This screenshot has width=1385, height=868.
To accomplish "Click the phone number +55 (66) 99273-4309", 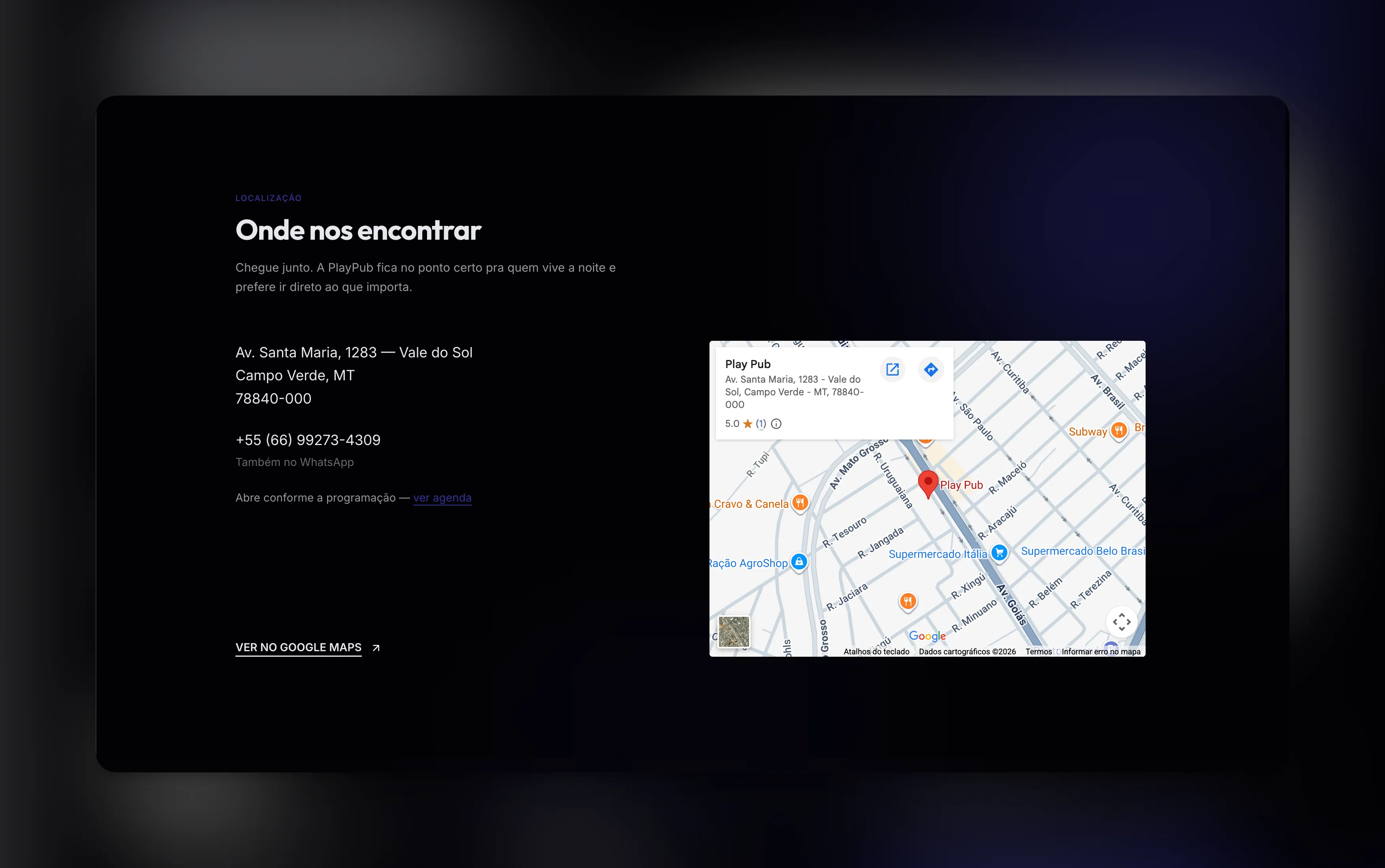I will point(308,440).
